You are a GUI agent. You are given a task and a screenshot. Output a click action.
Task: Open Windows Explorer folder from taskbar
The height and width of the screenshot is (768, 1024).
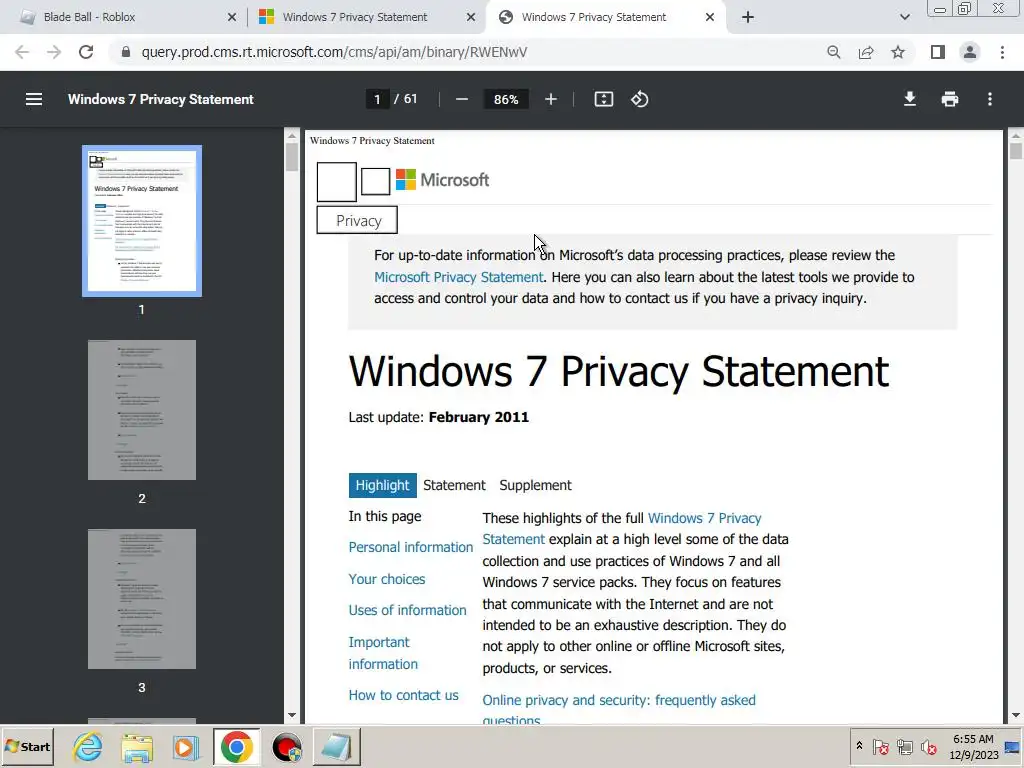point(136,747)
